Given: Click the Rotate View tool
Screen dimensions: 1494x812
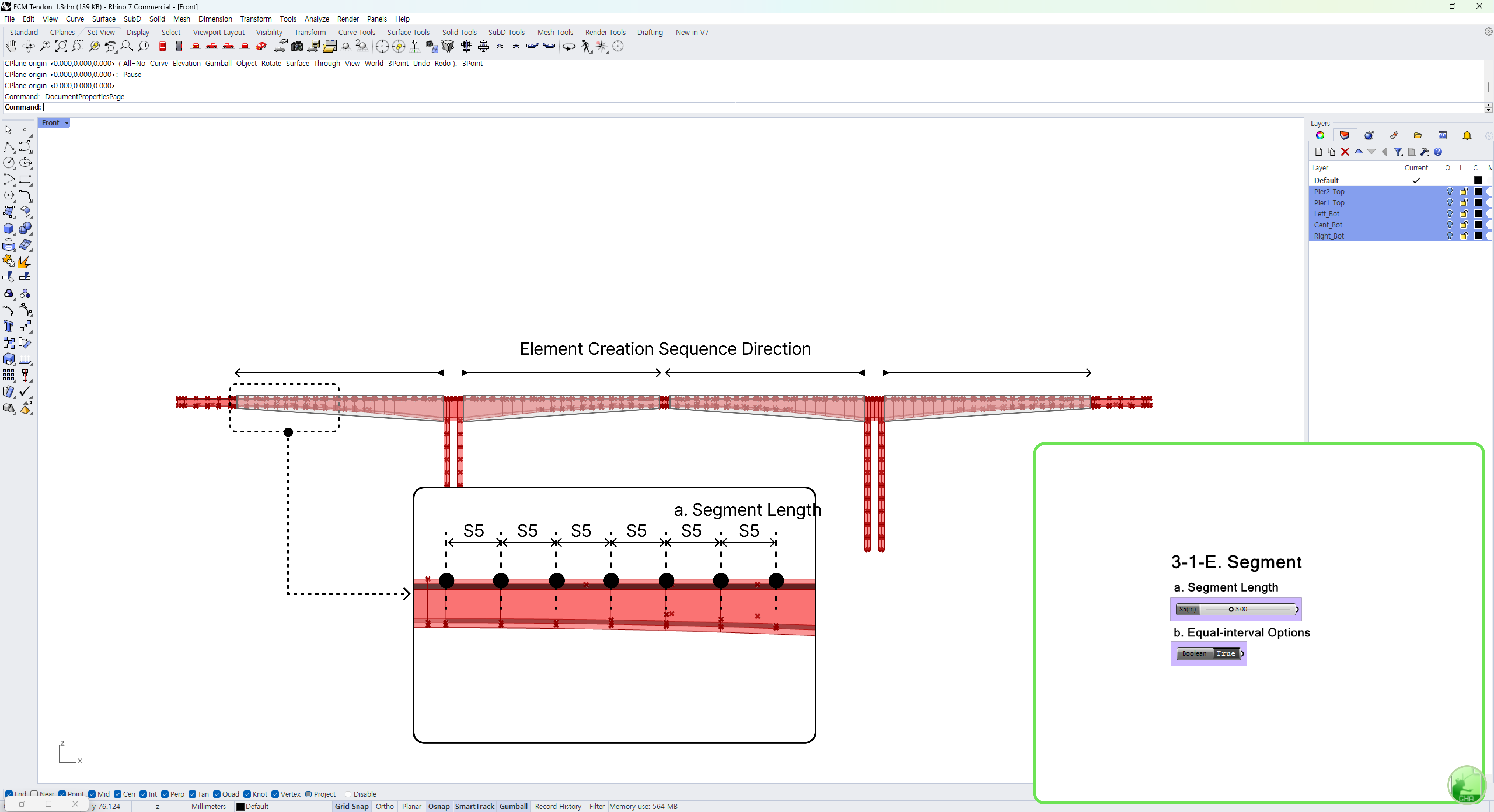Looking at the screenshot, I should coord(28,46).
